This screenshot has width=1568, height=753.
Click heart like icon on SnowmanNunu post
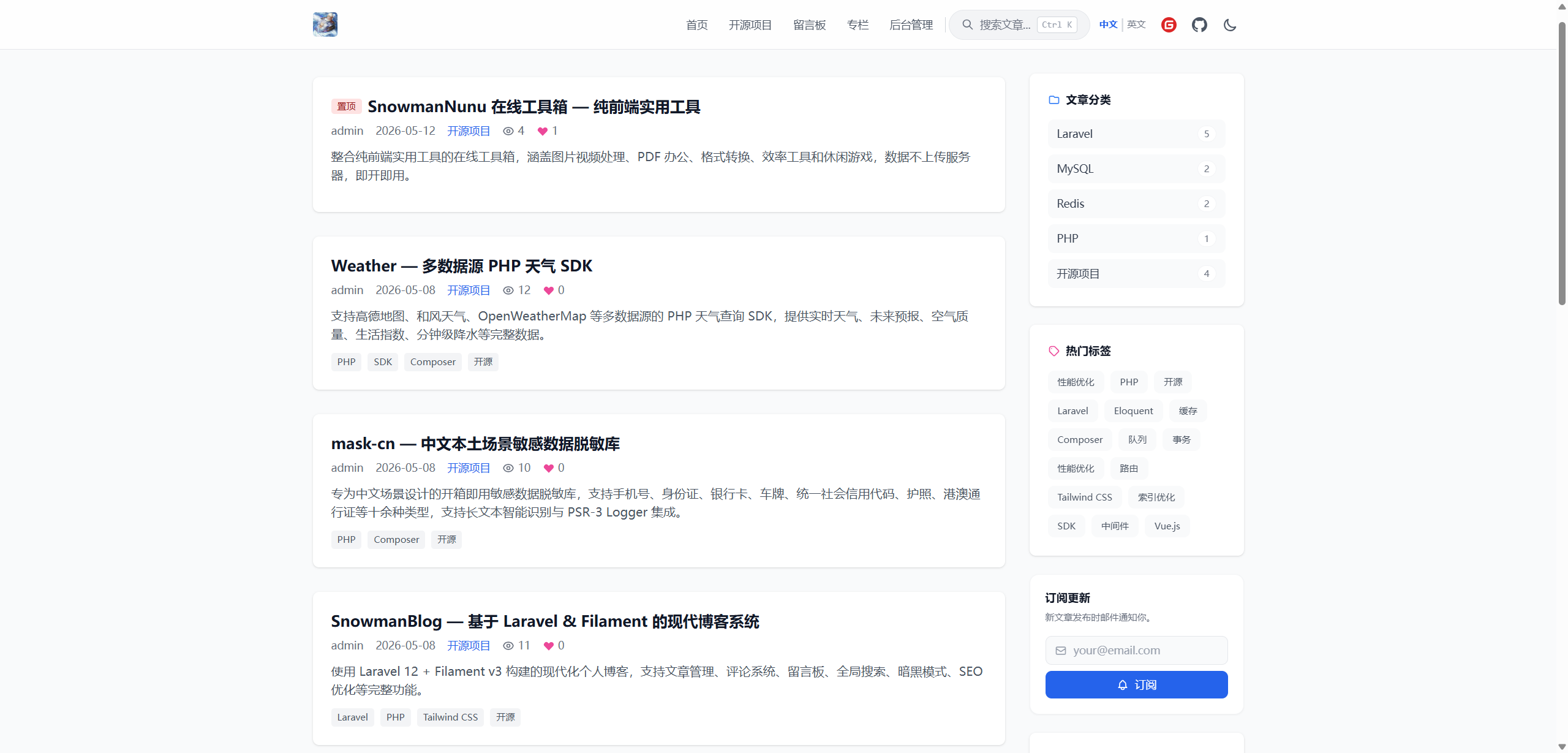(542, 131)
